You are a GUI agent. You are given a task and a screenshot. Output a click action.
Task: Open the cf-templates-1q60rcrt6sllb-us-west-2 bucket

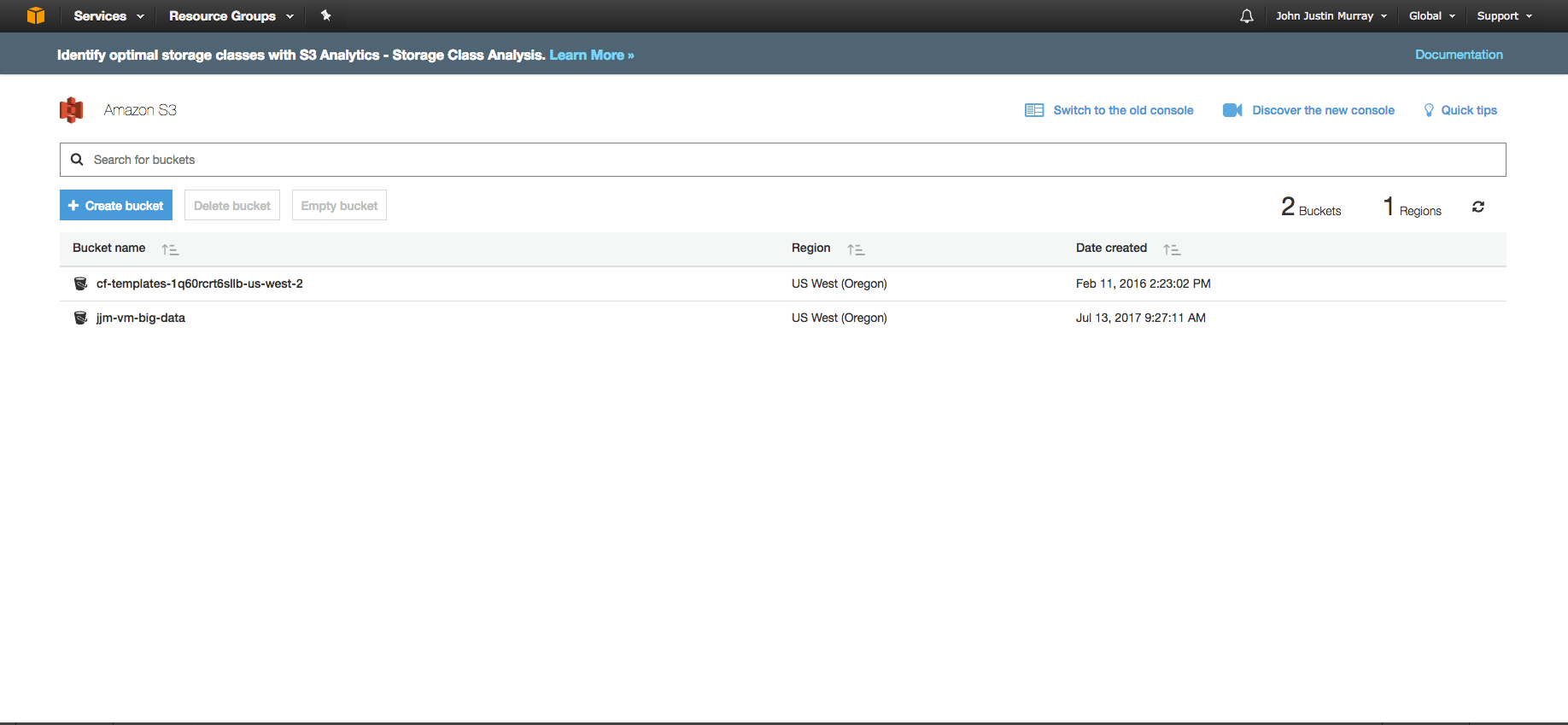[199, 284]
